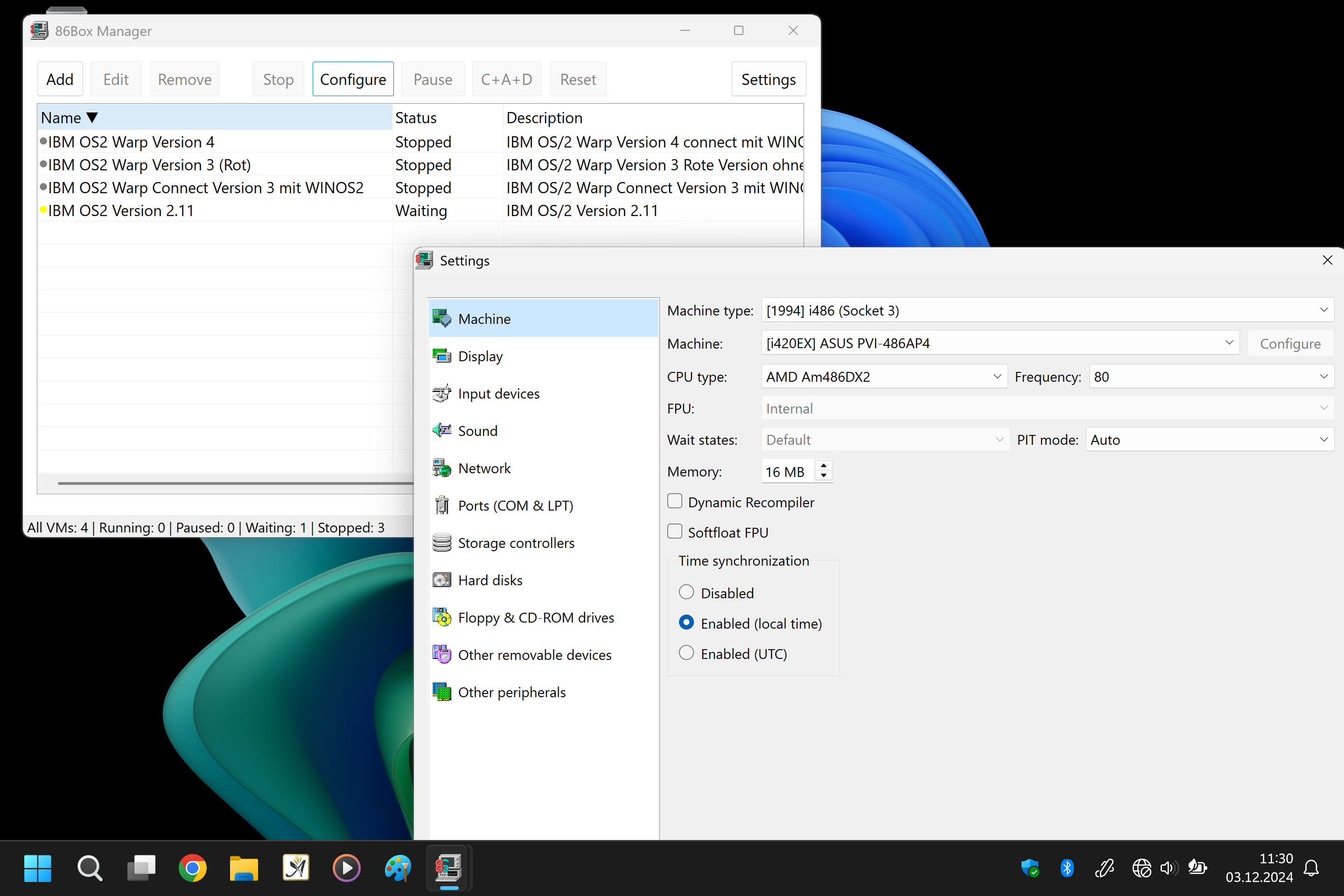Viewport: 1344px width, 896px height.
Task: Decrease Memory with the spinner down arrow
Action: [x=823, y=476]
